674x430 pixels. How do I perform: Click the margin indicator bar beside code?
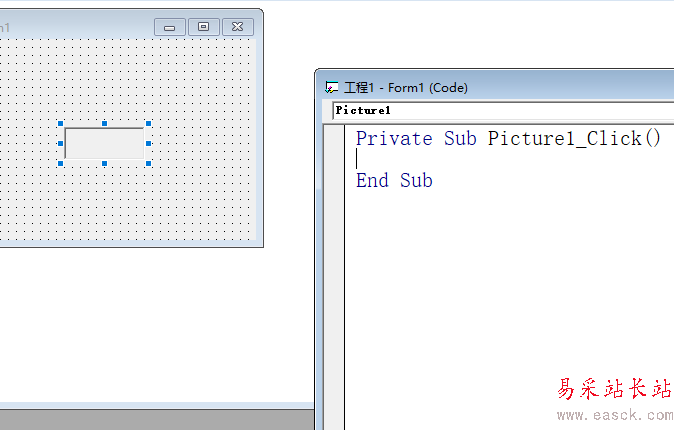(333, 250)
